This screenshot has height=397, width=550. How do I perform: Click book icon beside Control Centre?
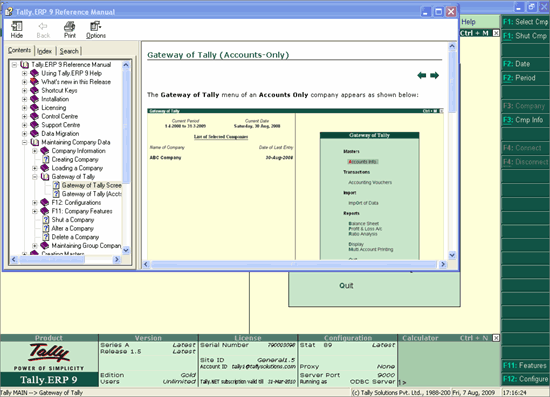tap(34, 116)
